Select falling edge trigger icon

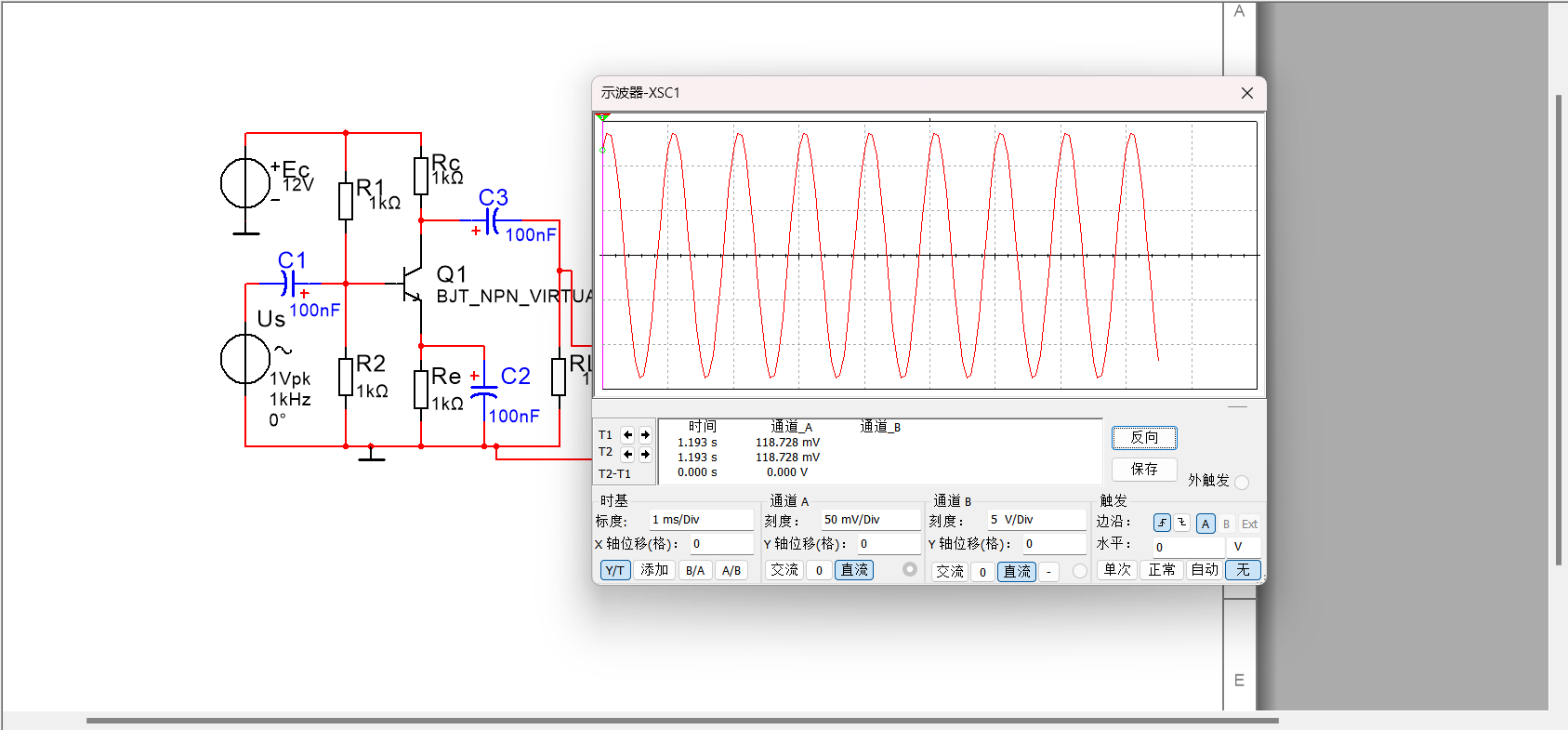(x=1181, y=524)
